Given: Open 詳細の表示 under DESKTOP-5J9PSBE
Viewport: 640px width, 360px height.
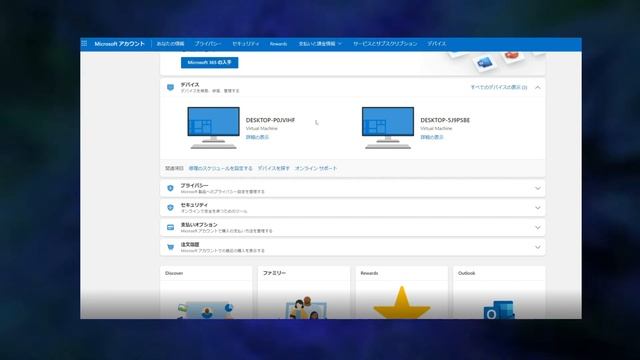Looking at the screenshot, I should [432, 137].
